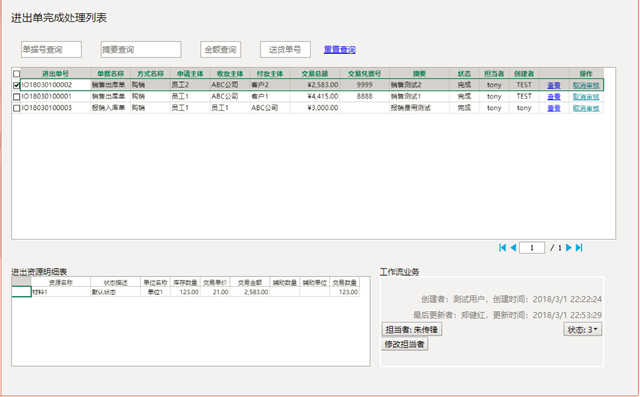The image size is (640, 397).
Task: Focus the 单据号查询 input field
Action: pyautogui.click(x=51, y=49)
